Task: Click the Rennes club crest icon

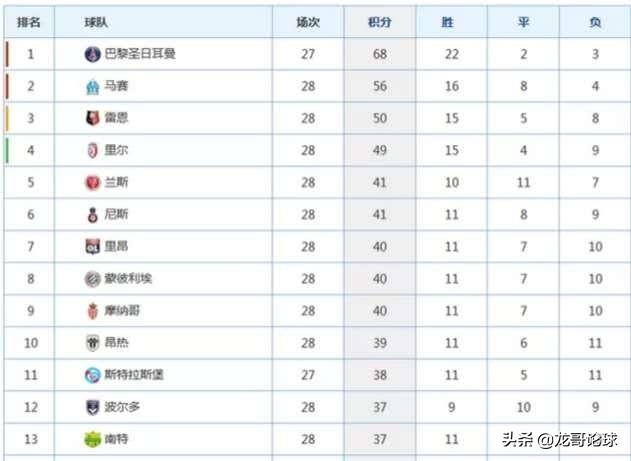Action: click(x=93, y=118)
